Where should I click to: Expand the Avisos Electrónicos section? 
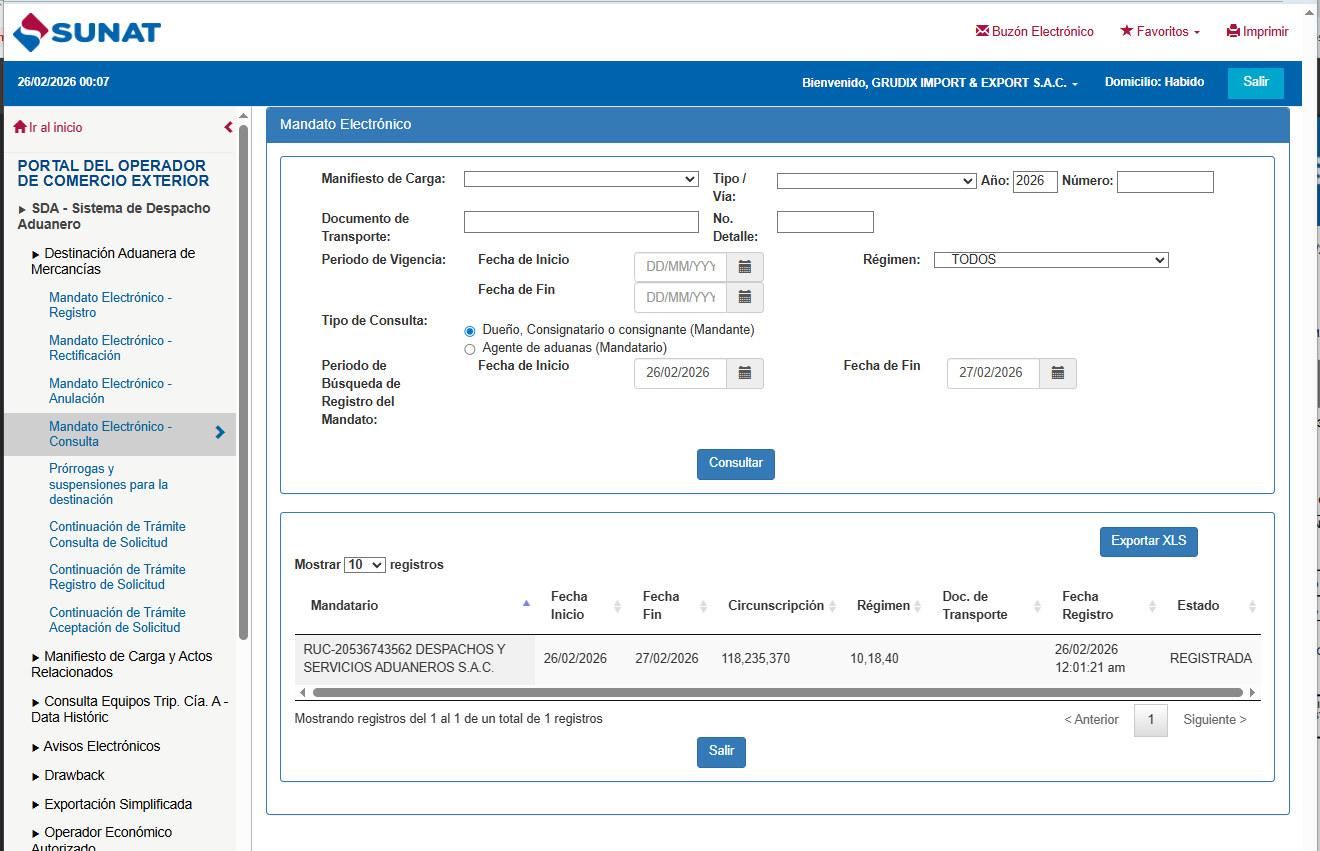point(96,747)
